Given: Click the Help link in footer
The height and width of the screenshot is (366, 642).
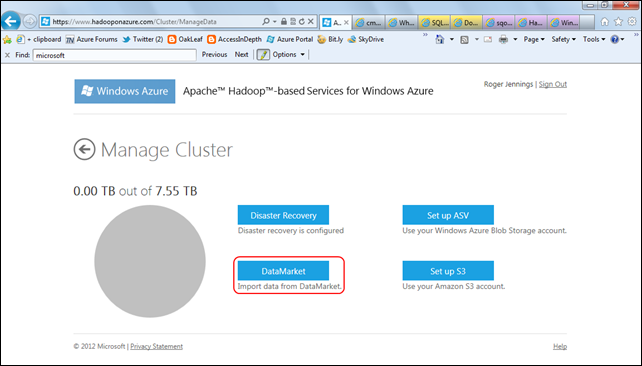Looking at the screenshot, I should pos(560,346).
